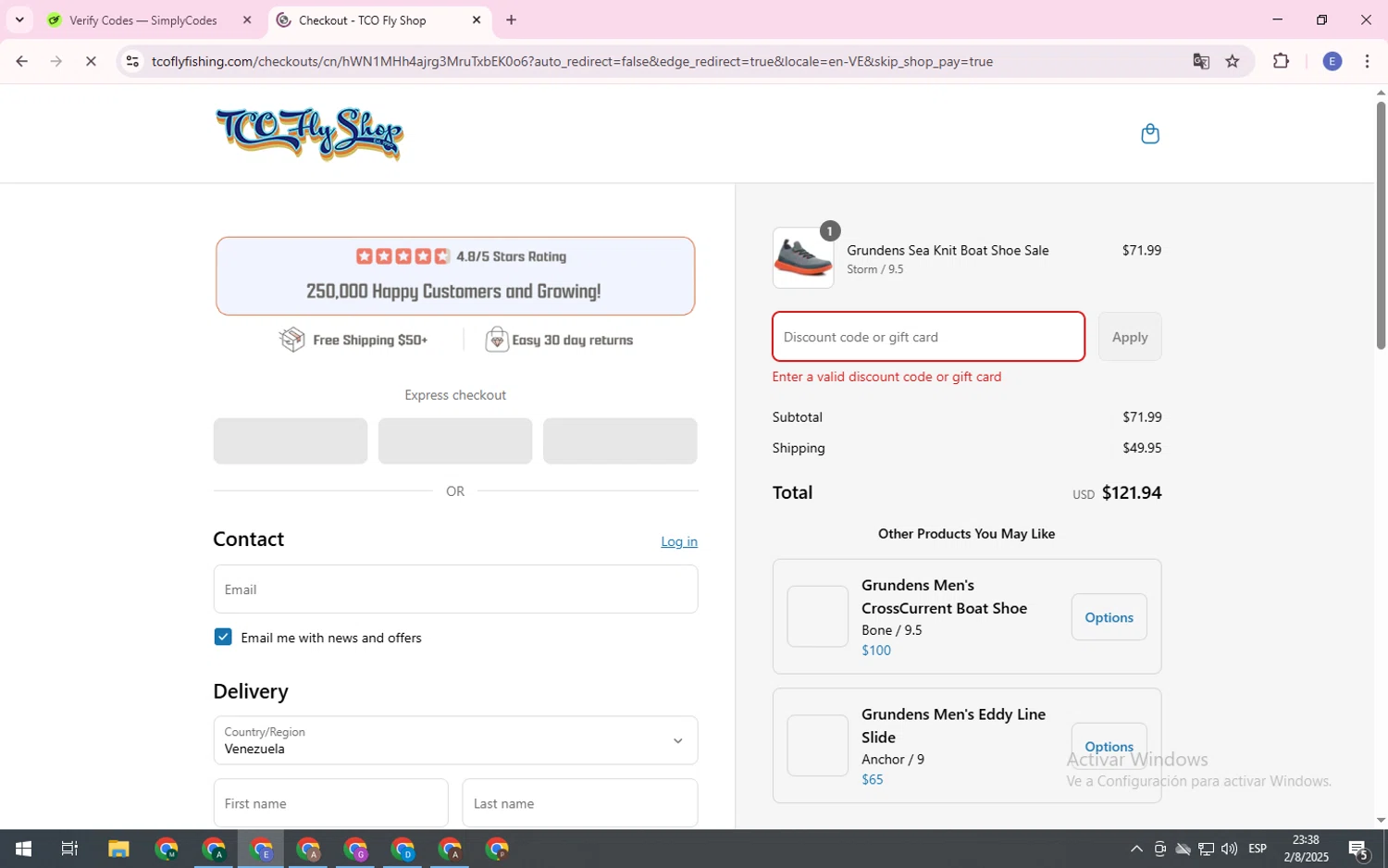Click the CrossCurrent Boat Shoe product image
1388x868 pixels.
tap(818, 616)
